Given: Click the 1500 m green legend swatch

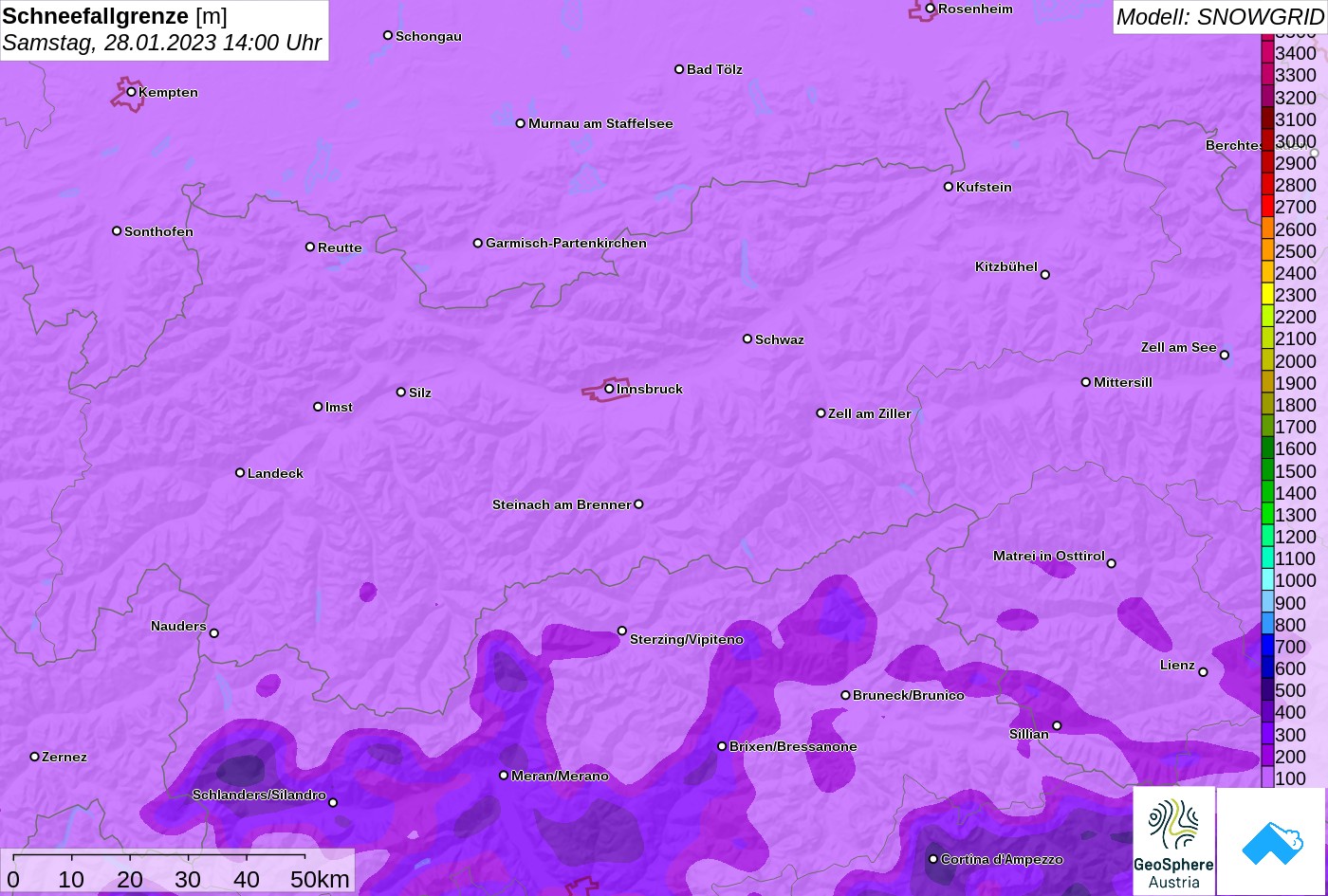Looking at the screenshot, I should click(x=1267, y=470).
